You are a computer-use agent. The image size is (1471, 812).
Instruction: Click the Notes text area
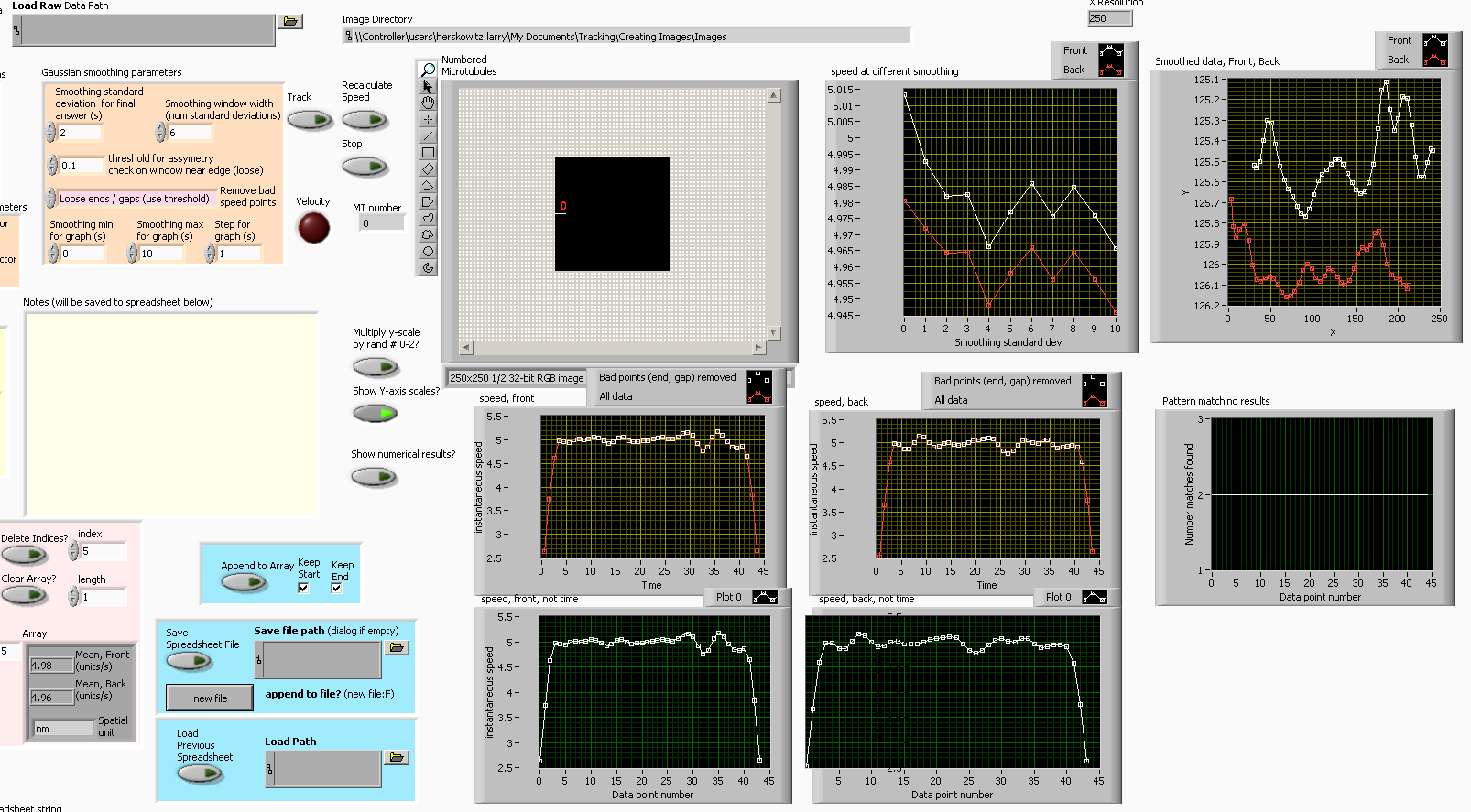[x=170, y=414]
